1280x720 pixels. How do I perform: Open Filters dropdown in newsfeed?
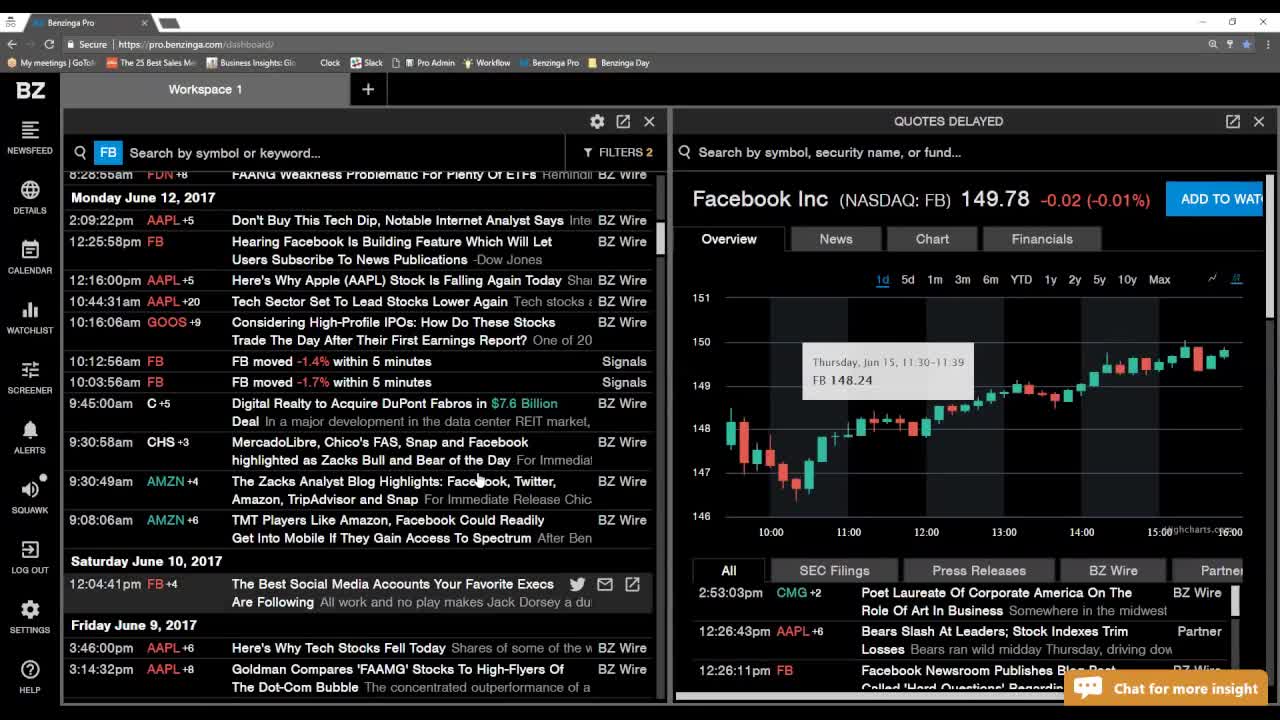(618, 152)
